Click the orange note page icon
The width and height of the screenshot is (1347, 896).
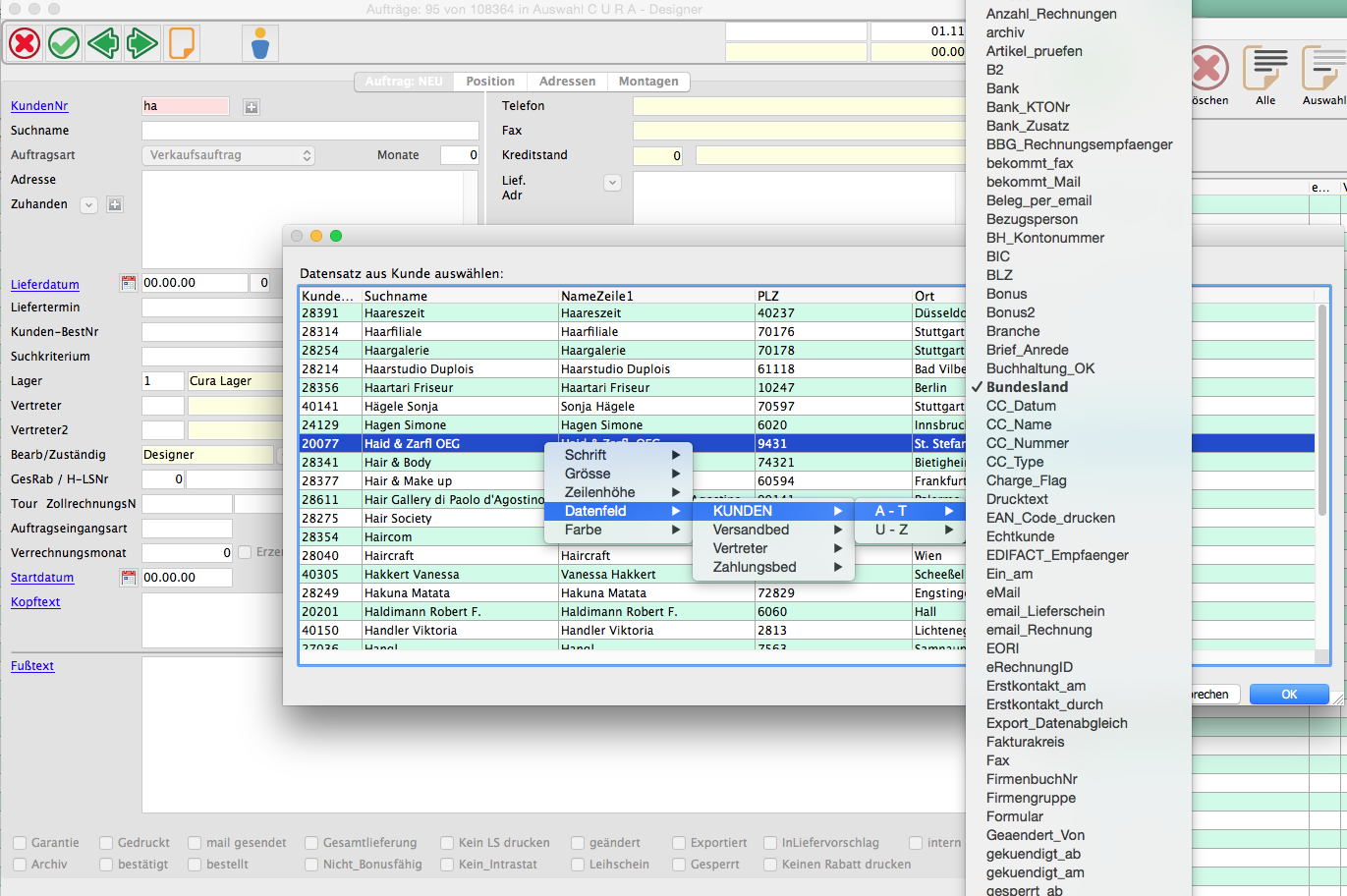182,43
